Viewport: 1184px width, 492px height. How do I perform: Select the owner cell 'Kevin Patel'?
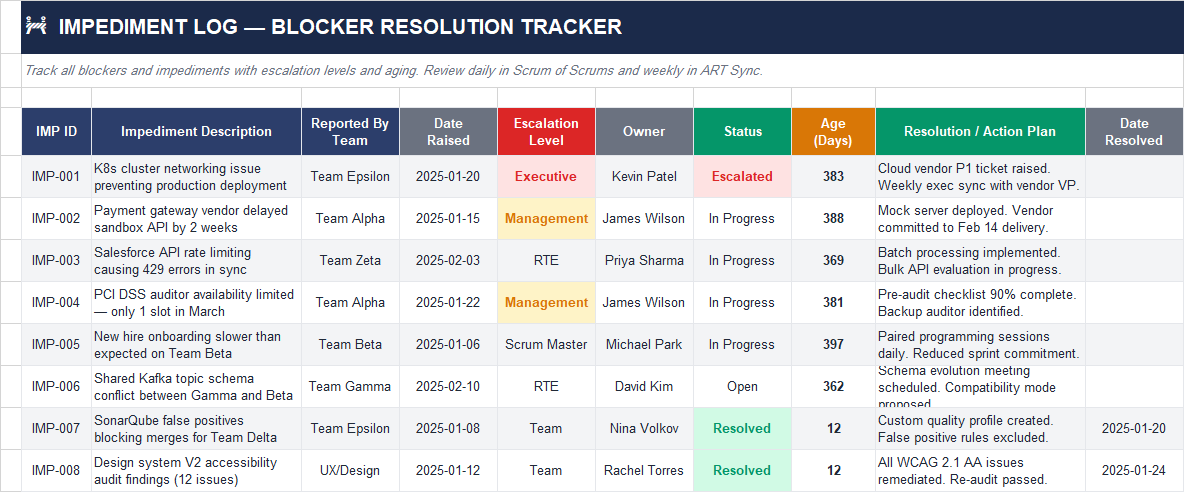pyautogui.click(x=644, y=177)
